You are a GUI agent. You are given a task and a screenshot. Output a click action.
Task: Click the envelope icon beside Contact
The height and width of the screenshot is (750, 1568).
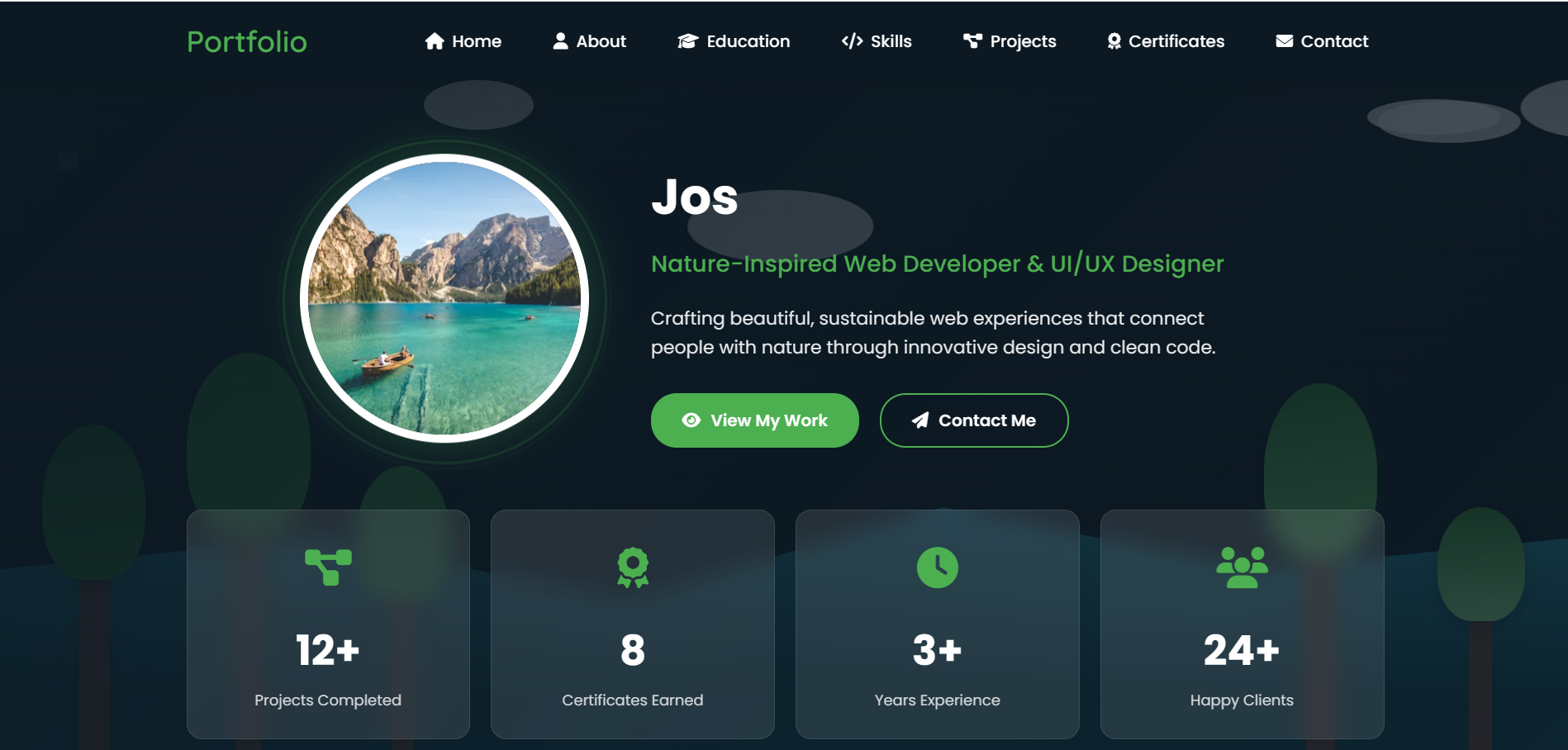[x=1284, y=41]
